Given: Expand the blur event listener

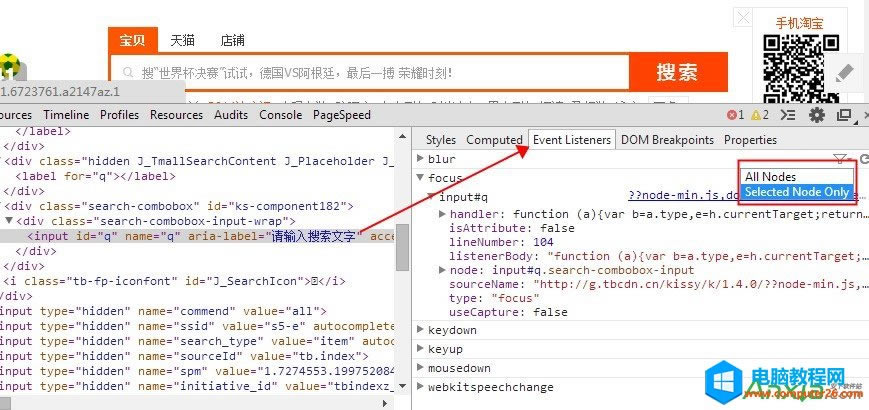Looking at the screenshot, I should click(x=421, y=160).
